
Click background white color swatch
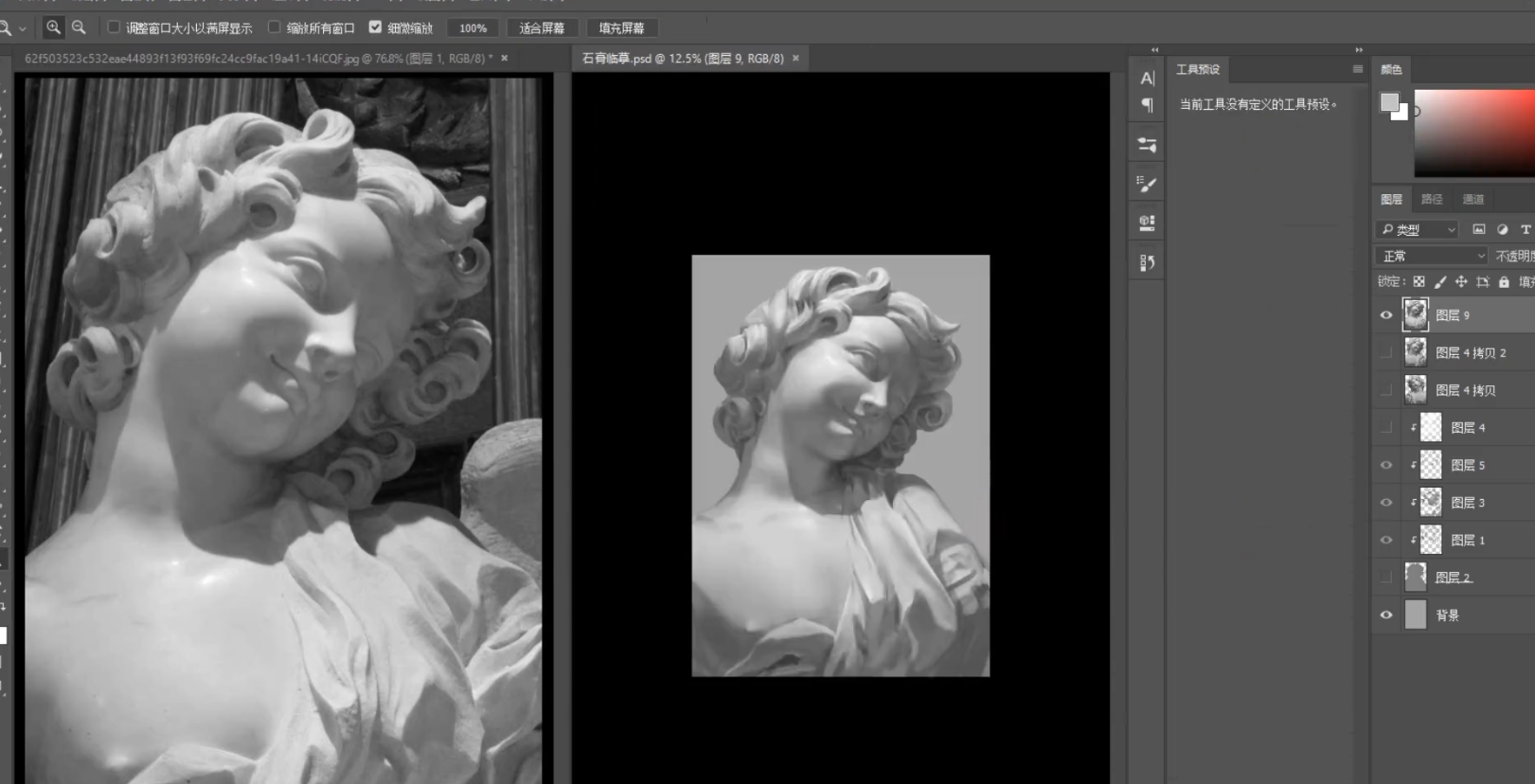(x=1401, y=114)
